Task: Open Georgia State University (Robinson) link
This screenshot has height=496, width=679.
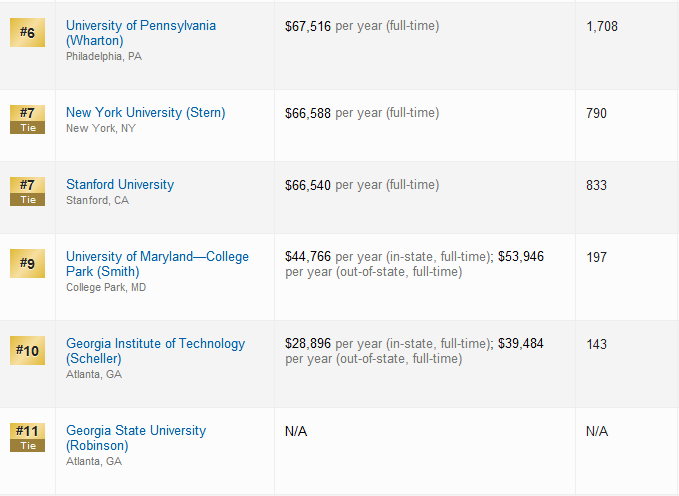Action: 136,438
